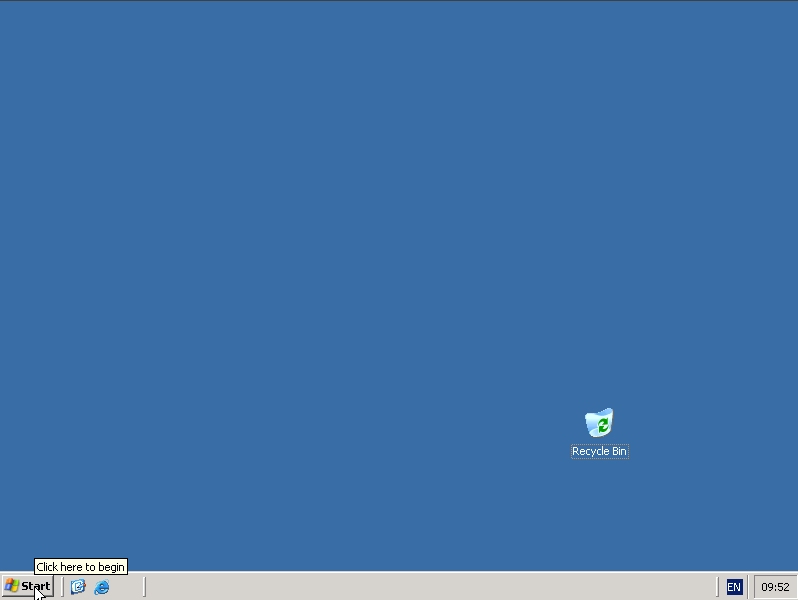Open the Start menu

27,587
